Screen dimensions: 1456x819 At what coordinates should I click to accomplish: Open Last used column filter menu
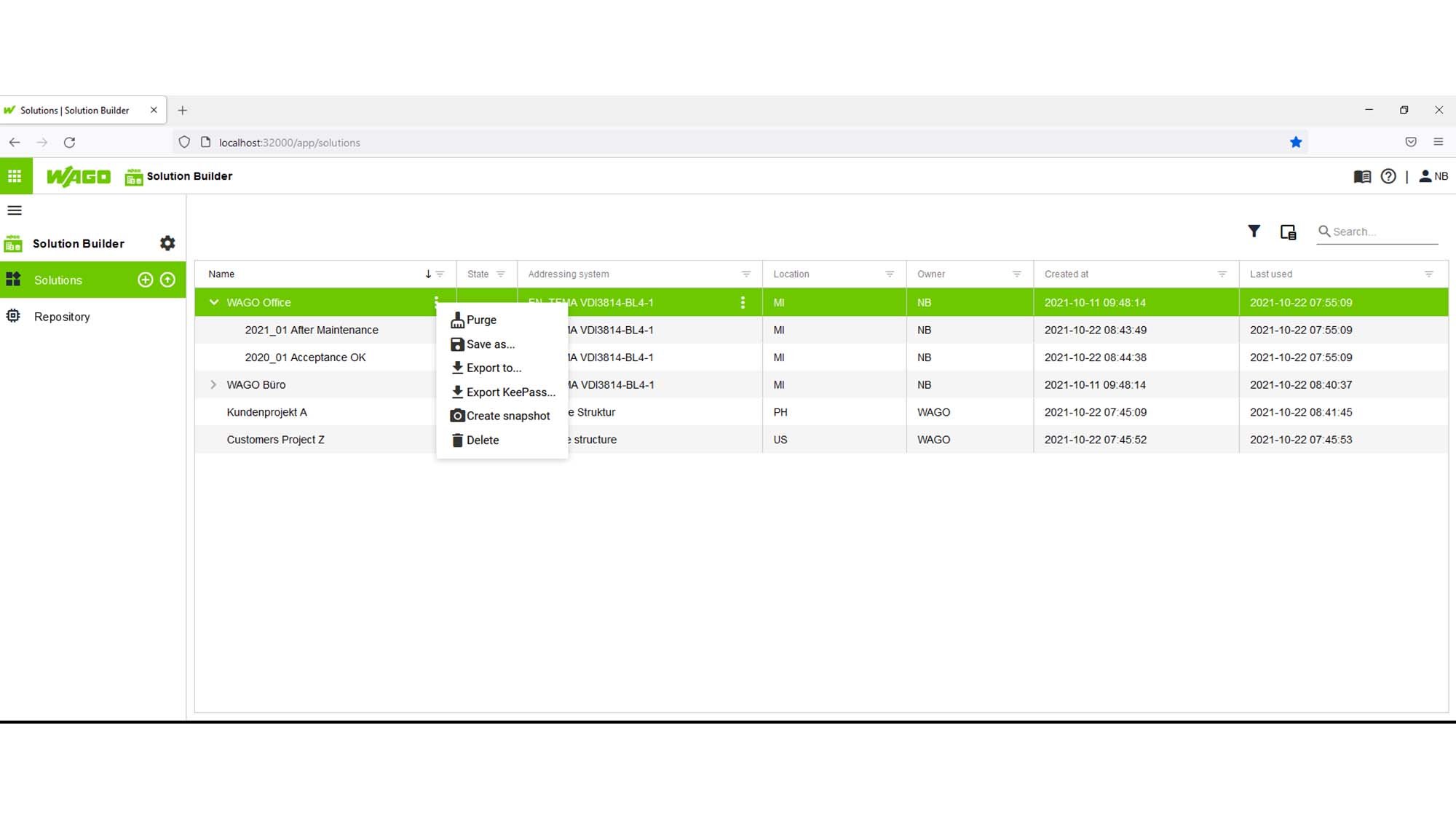click(x=1429, y=274)
